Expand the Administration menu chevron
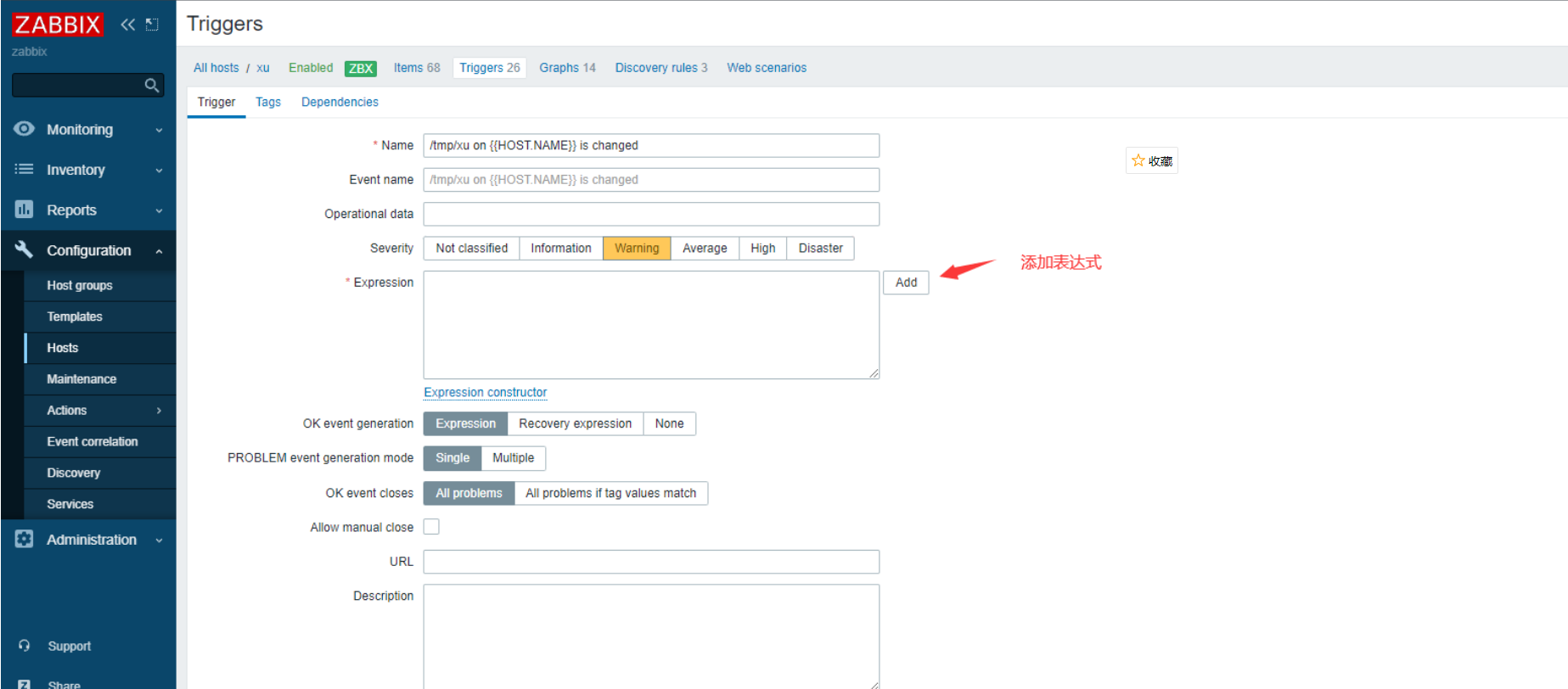This screenshot has width=1568, height=689. coord(159,541)
